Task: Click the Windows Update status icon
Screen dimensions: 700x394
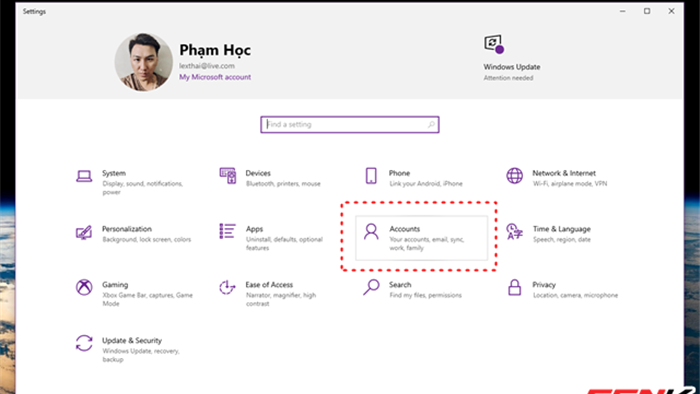Action: coord(494,44)
